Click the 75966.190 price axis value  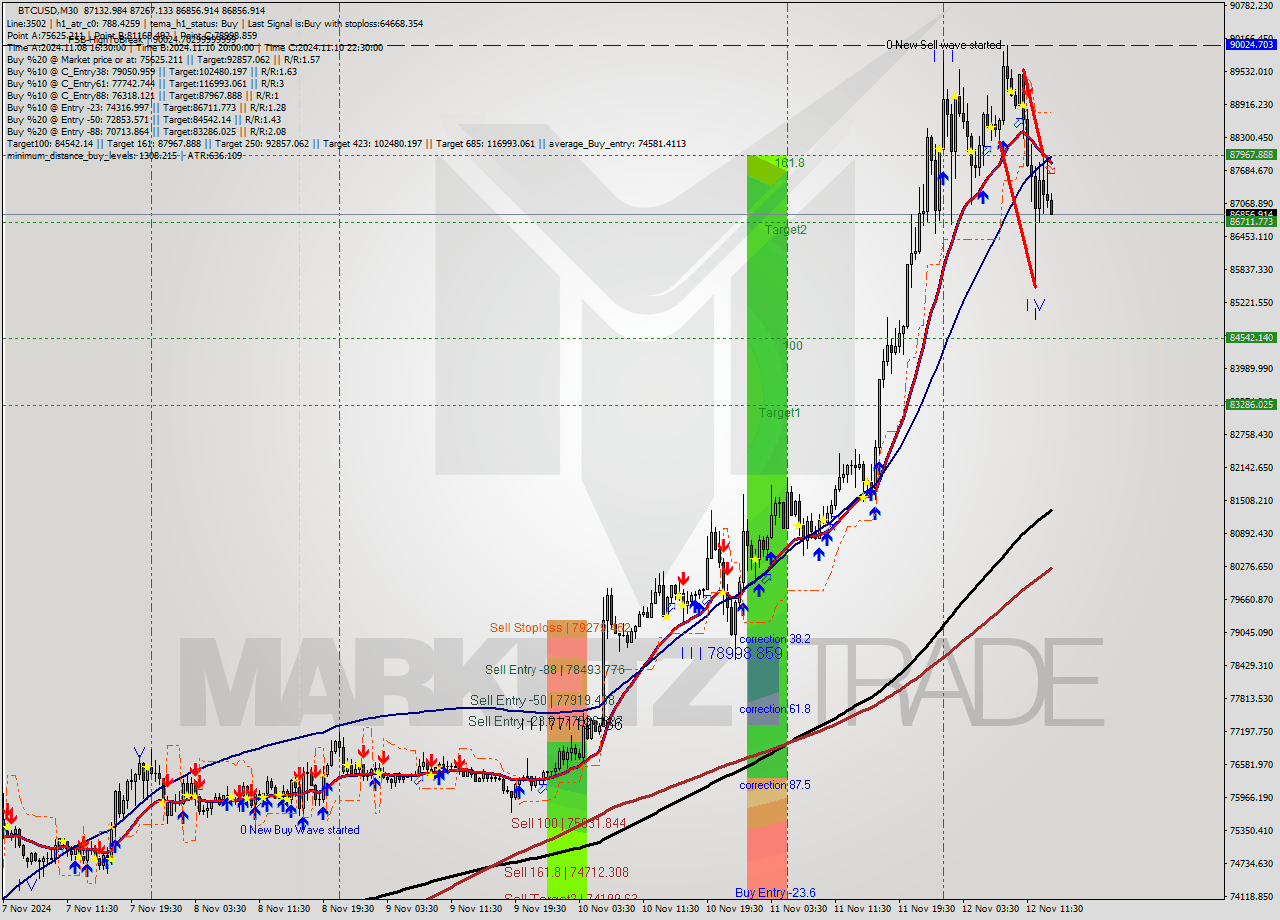coord(1251,798)
